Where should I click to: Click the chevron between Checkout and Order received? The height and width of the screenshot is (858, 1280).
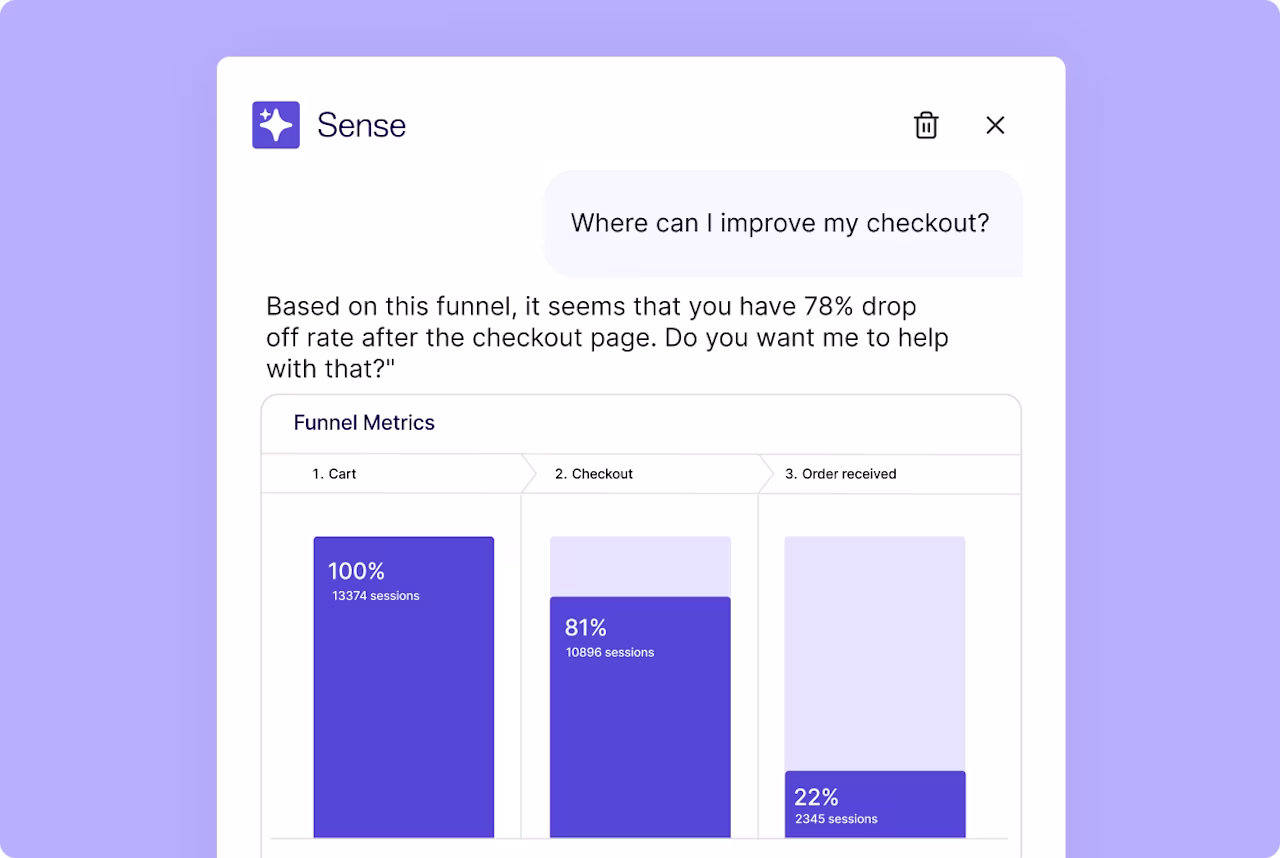[x=766, y=474]
